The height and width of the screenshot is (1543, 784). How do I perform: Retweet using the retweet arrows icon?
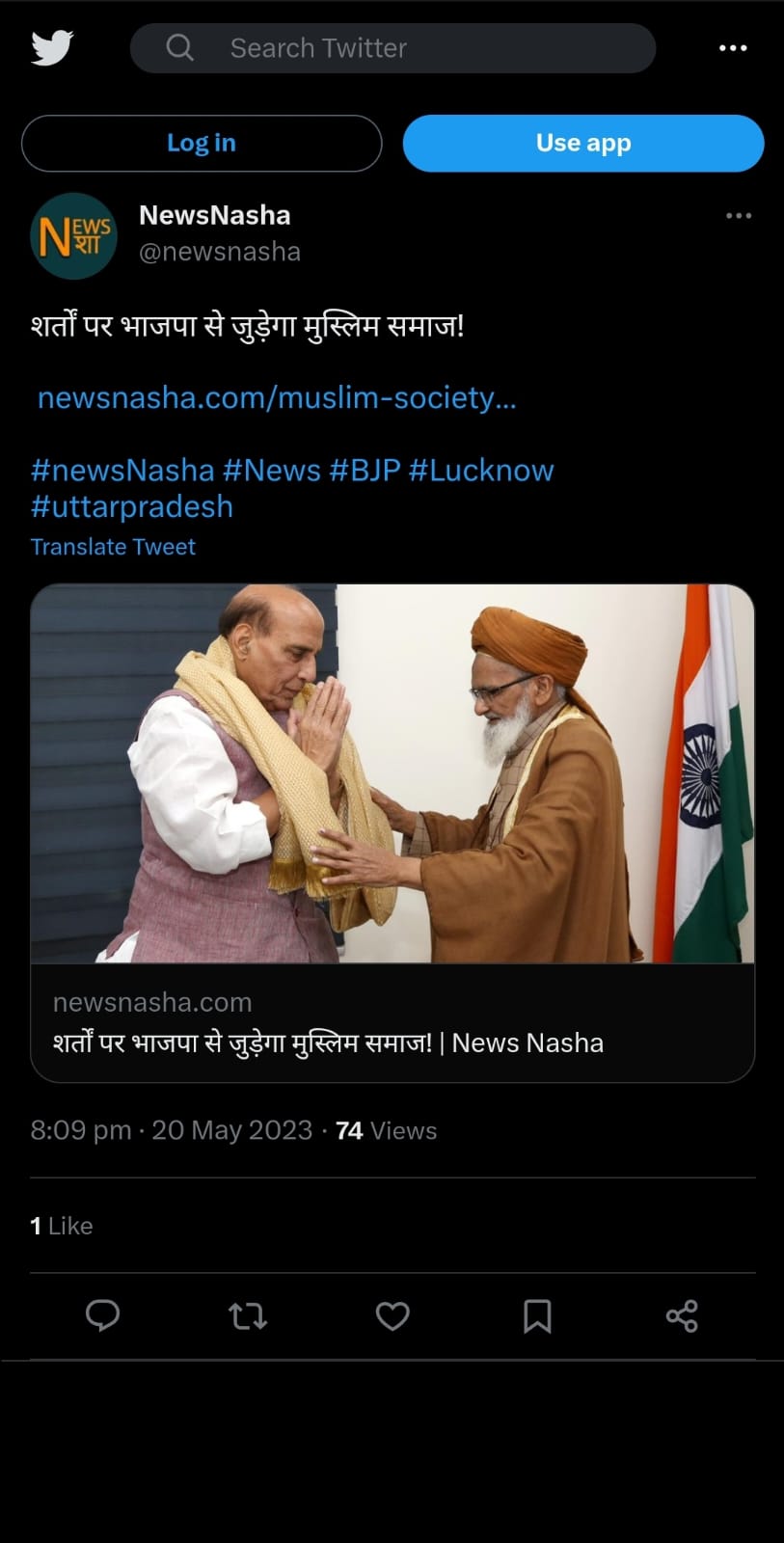coord(248,1315)
